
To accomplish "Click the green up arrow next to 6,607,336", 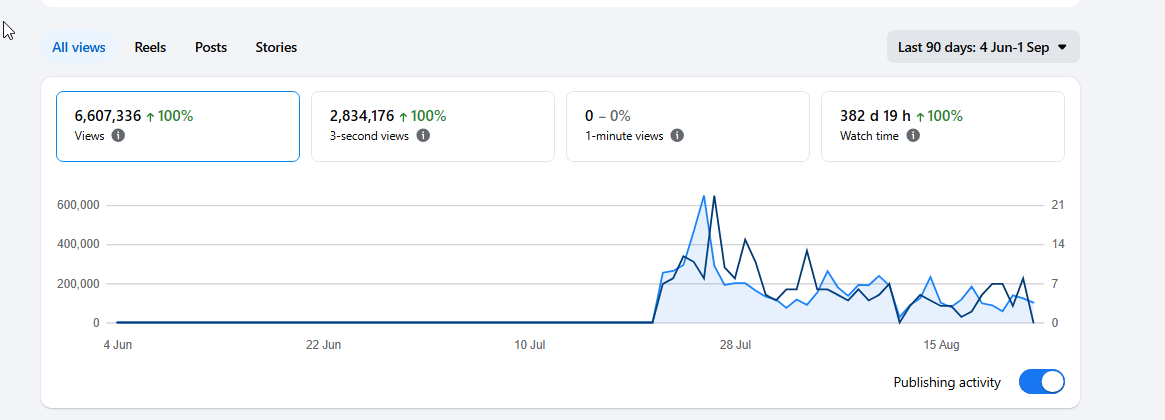I will click(149, 116).
